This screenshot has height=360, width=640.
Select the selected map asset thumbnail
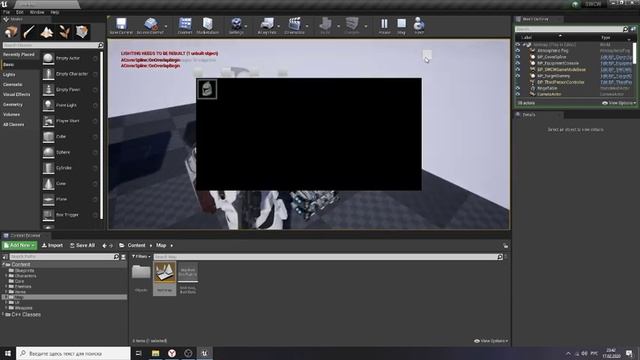(164, 273)
